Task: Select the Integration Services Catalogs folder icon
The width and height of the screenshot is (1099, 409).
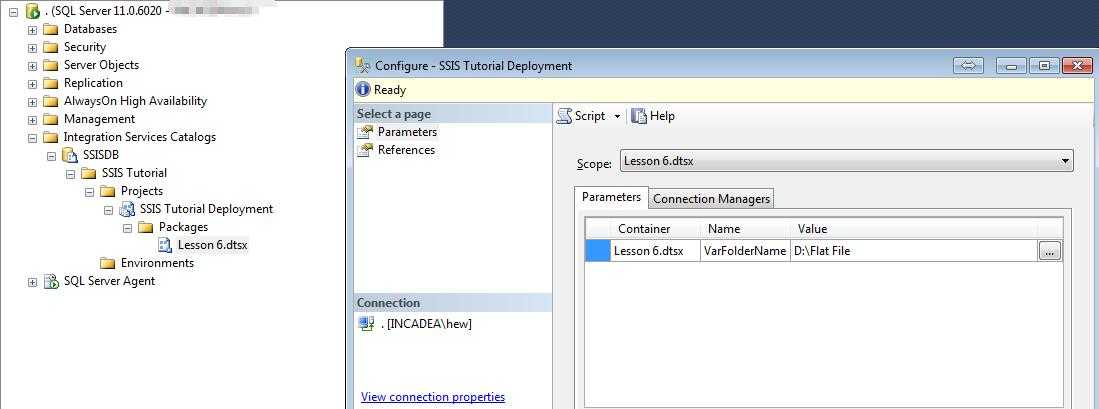Action: pos(50,137)
